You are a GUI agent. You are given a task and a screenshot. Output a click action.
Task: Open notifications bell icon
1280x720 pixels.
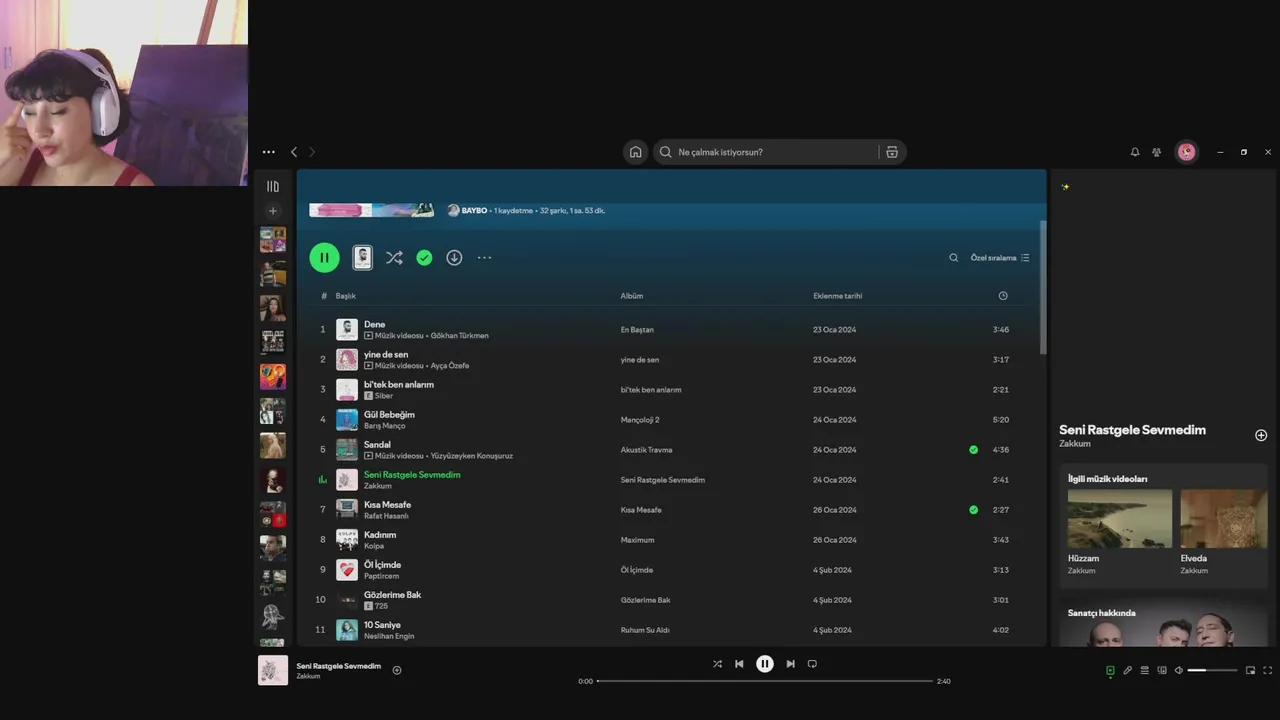(x=1135, y=152)
